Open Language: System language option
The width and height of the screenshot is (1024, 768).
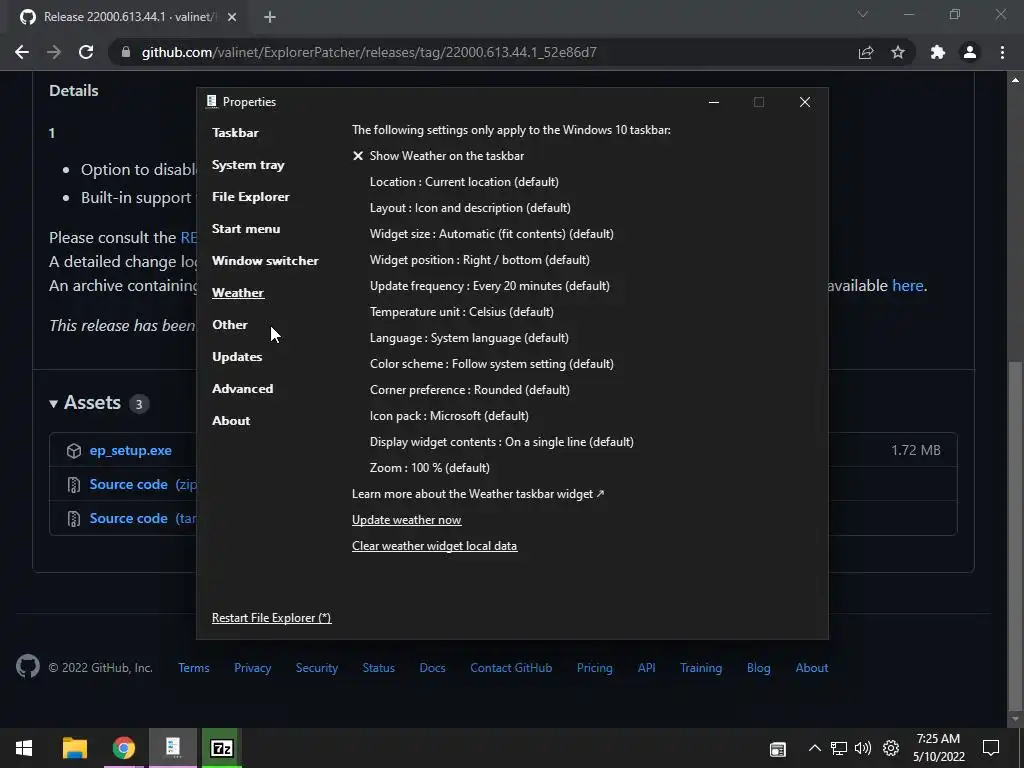tap(469, 338)
